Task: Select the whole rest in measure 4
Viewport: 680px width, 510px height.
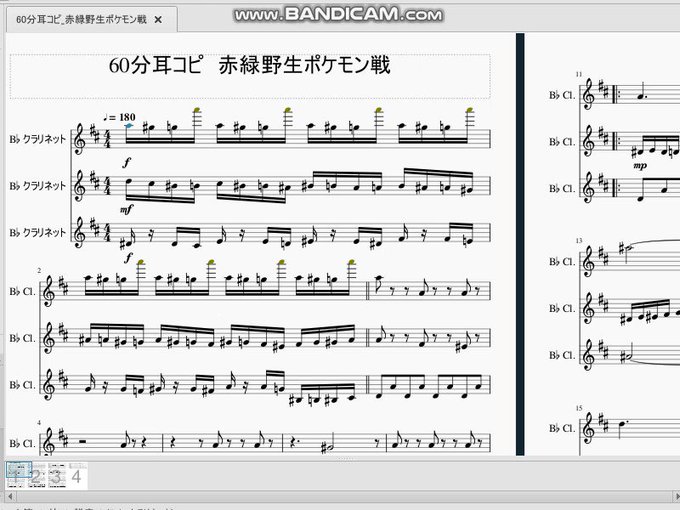Action: tap(83, 442)
